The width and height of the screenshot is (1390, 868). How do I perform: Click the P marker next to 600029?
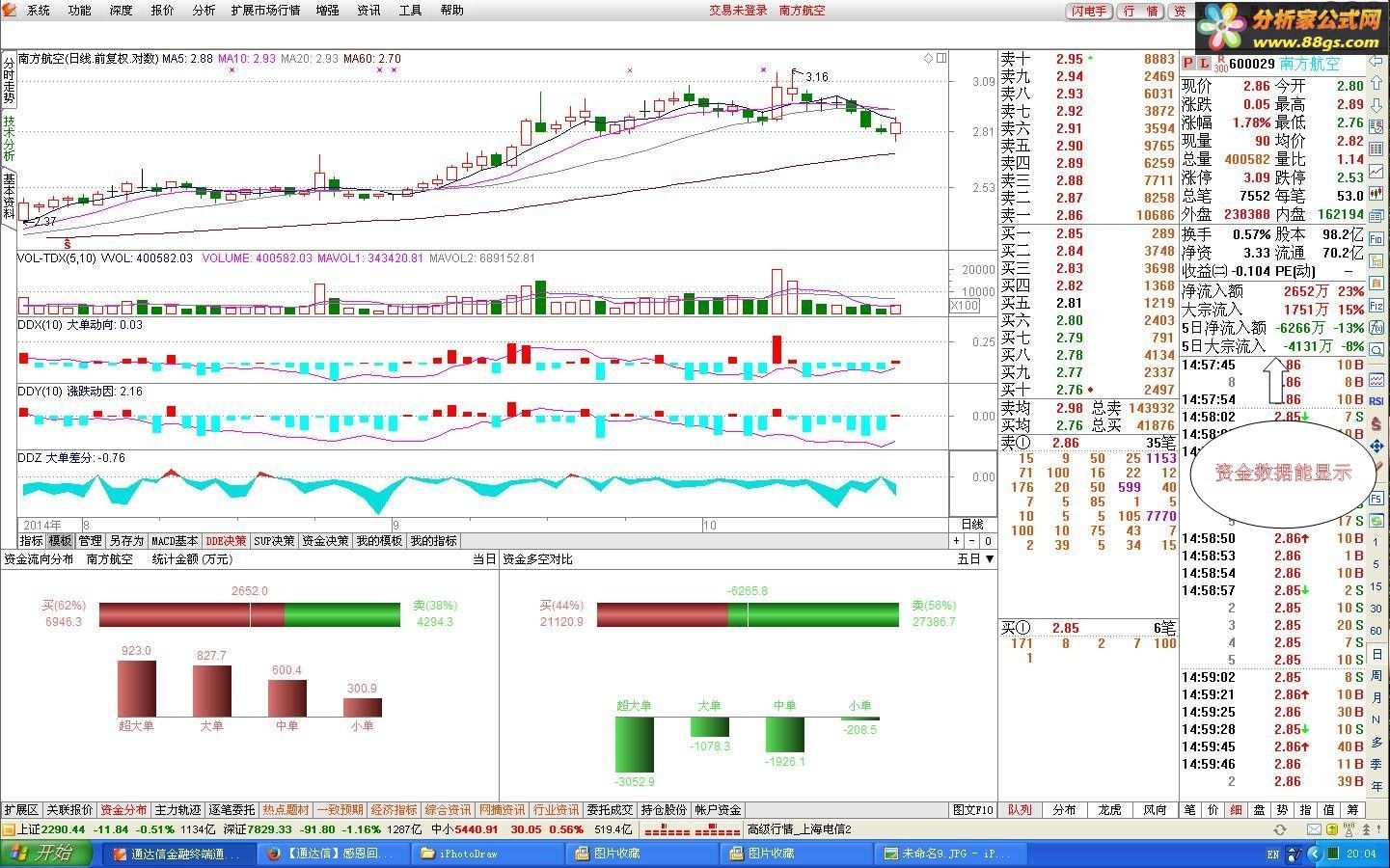coord(1188,64)
